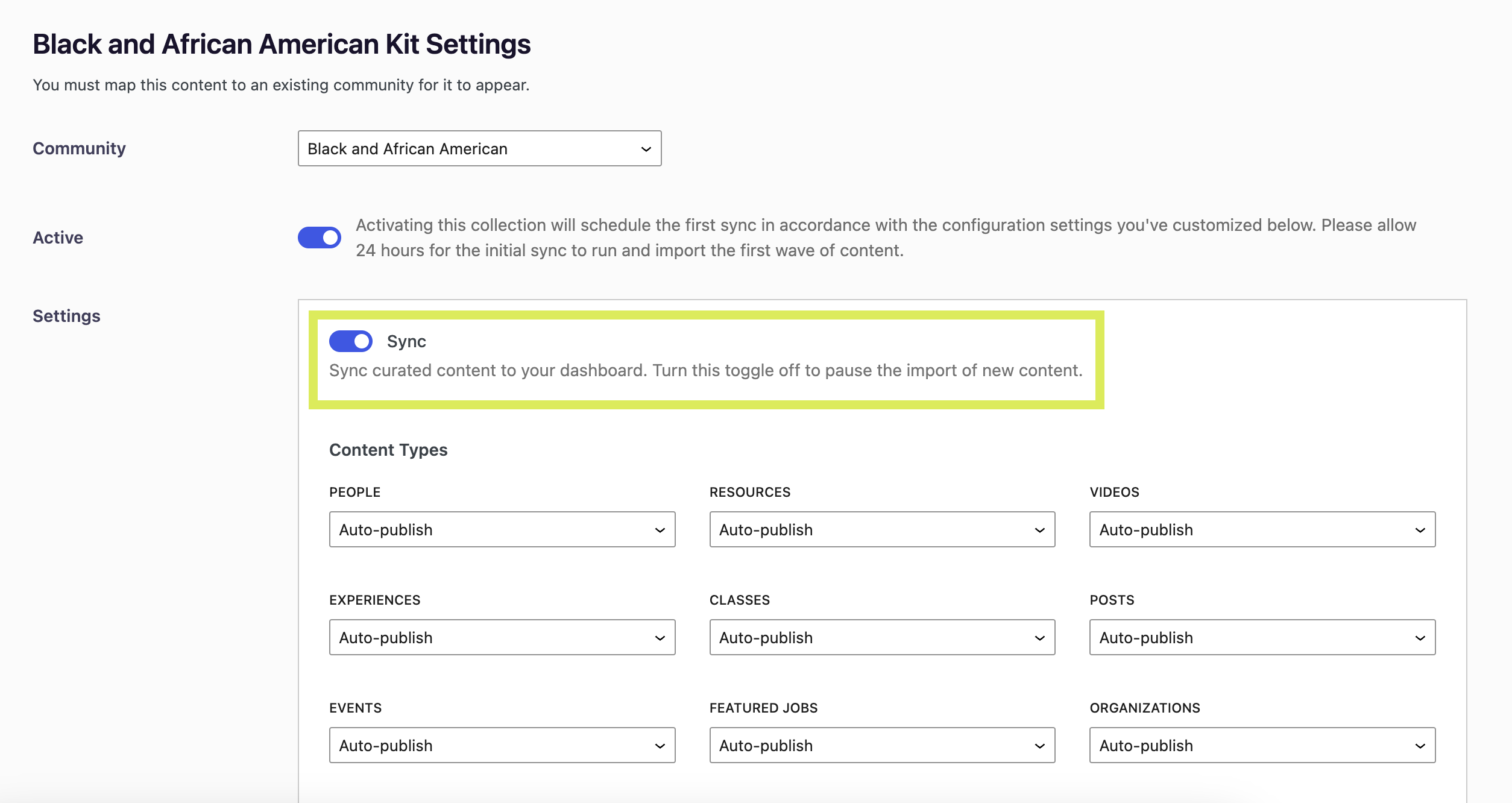The width and height of the screenshot is (1512, 803).
Task: Turn off the Sync toggle
Action: [351, 341]
